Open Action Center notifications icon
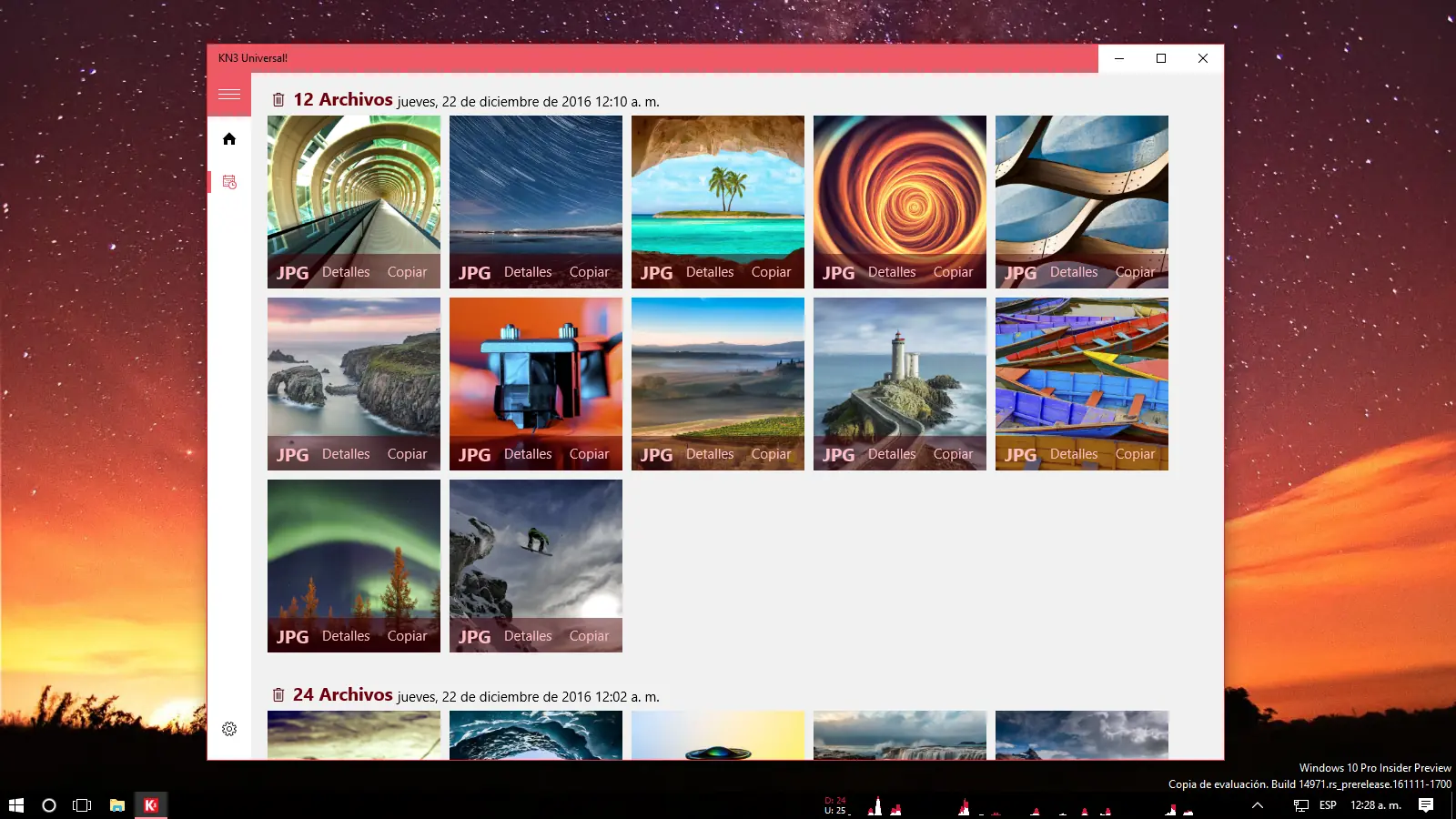This screenshot has height=819, width=1456. click(x=1426, y=805)
